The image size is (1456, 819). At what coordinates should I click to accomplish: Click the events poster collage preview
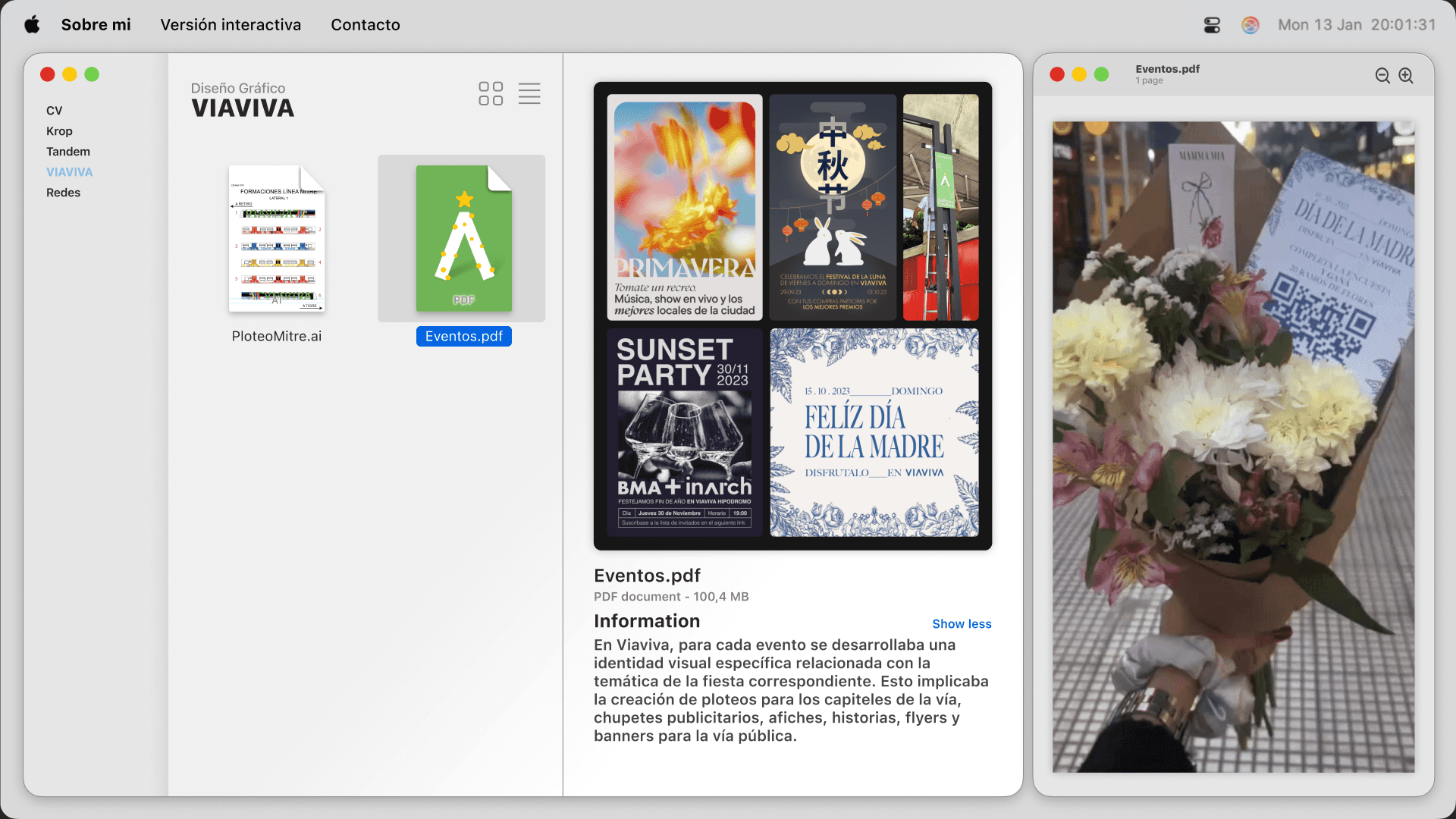click(792, 315)
